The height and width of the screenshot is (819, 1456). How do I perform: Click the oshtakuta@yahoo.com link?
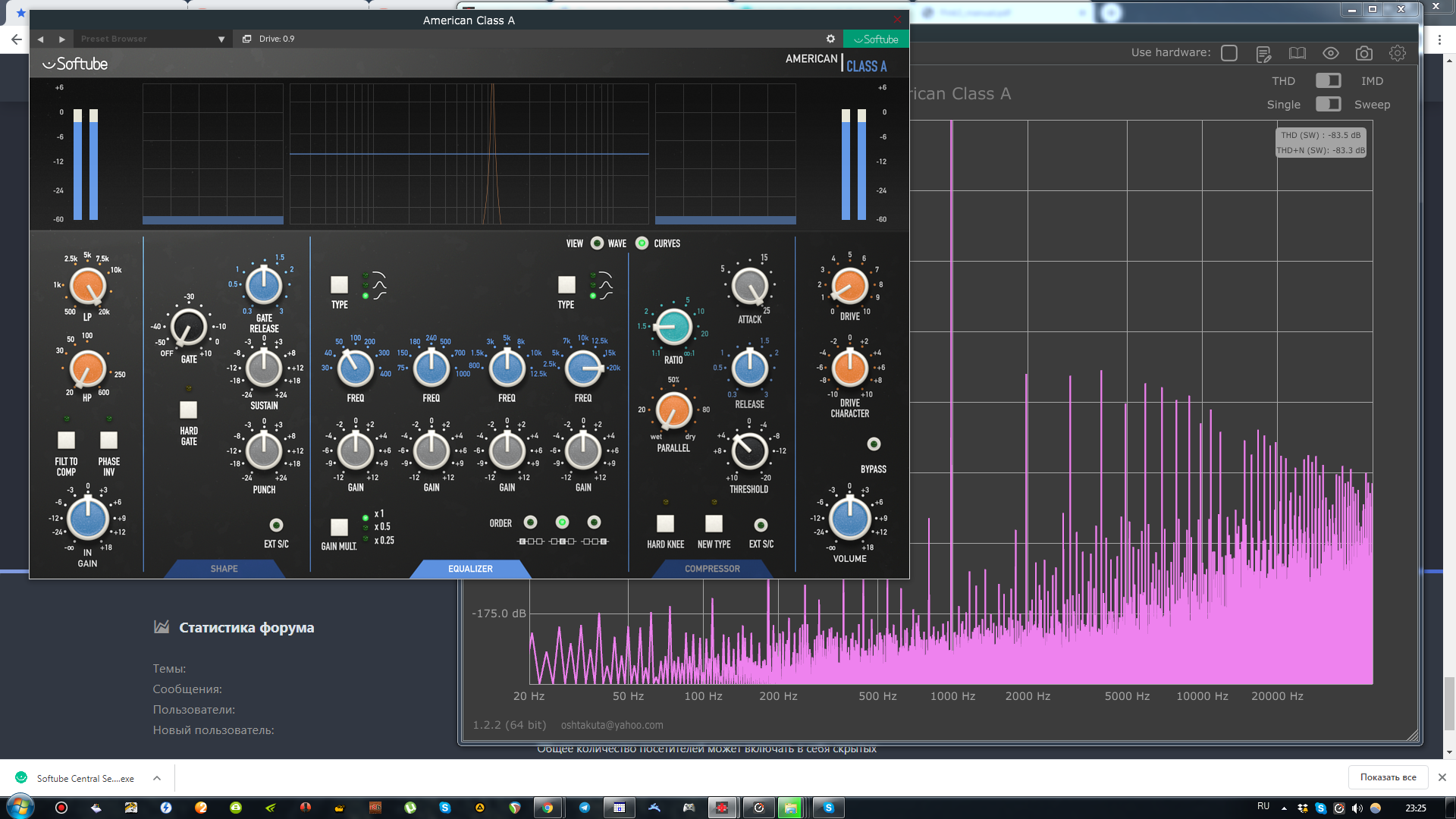(x=612, y=725)
